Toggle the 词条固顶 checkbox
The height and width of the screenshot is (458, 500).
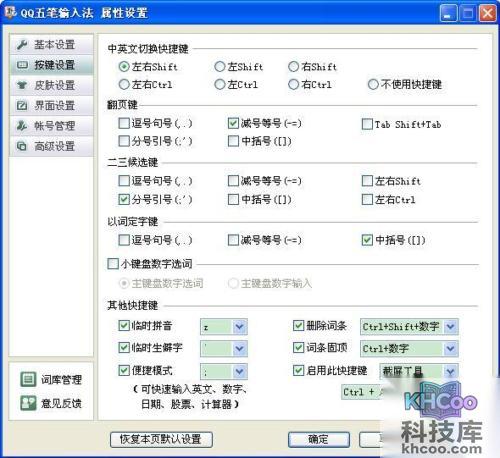coord(298,348)
